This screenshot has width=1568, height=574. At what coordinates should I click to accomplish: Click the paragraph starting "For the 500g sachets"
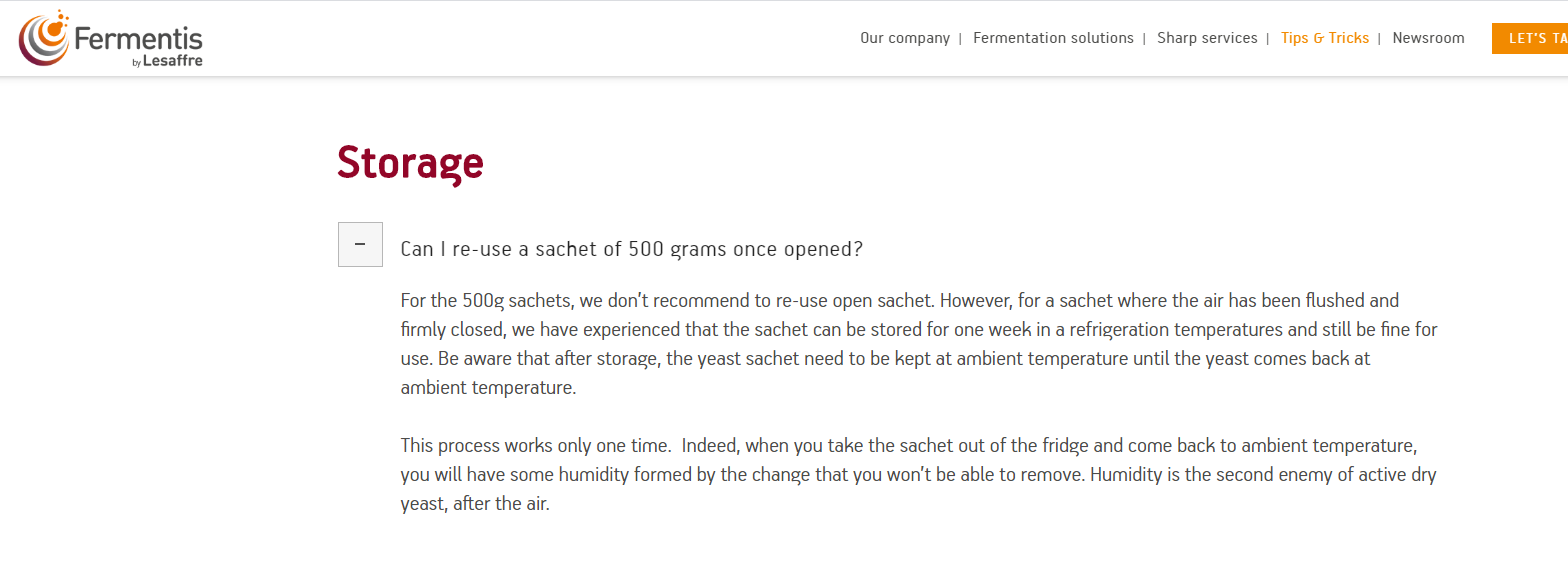(x=919, y=344)
